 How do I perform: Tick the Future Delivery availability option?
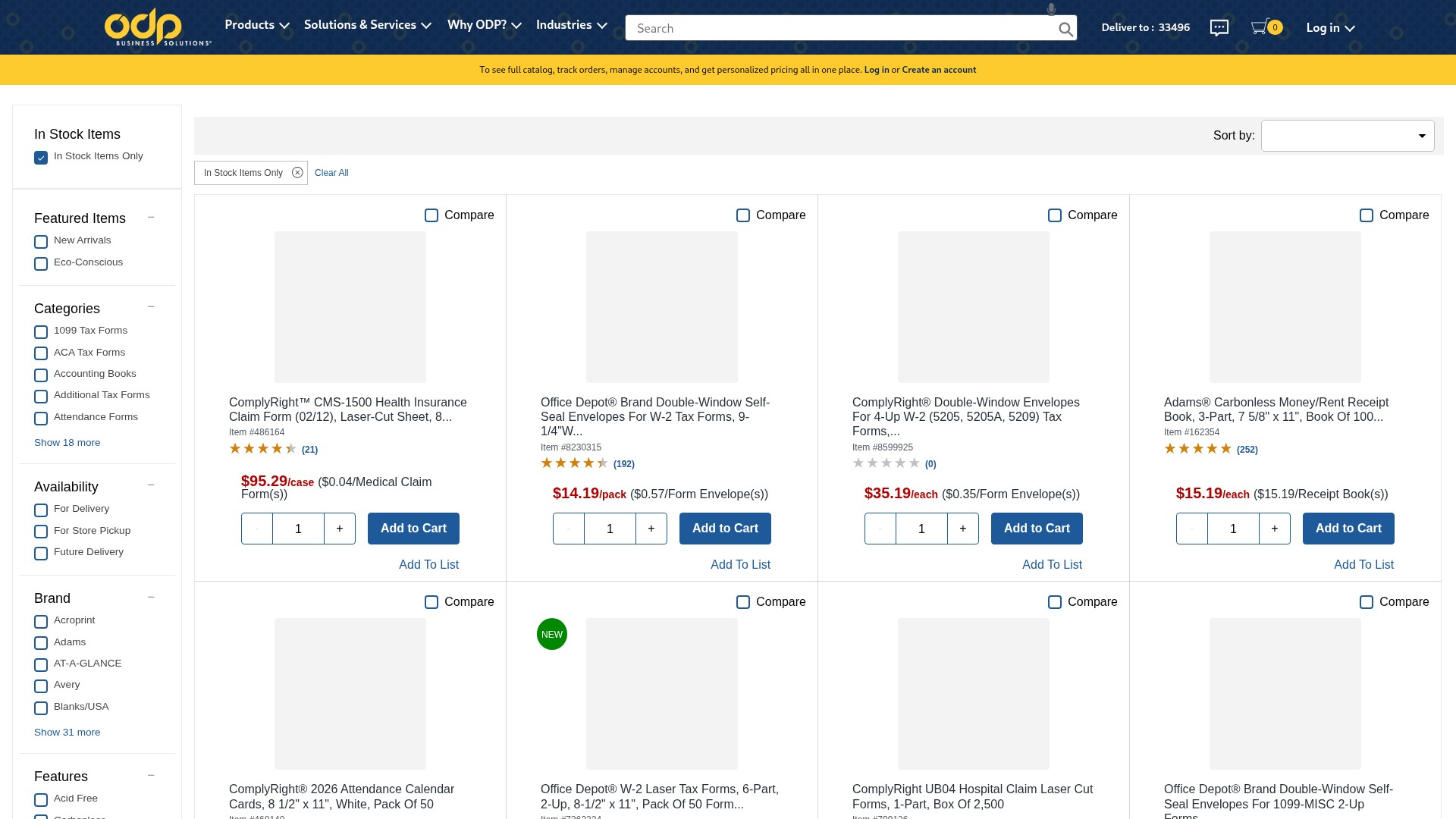(x=41, y=554)
